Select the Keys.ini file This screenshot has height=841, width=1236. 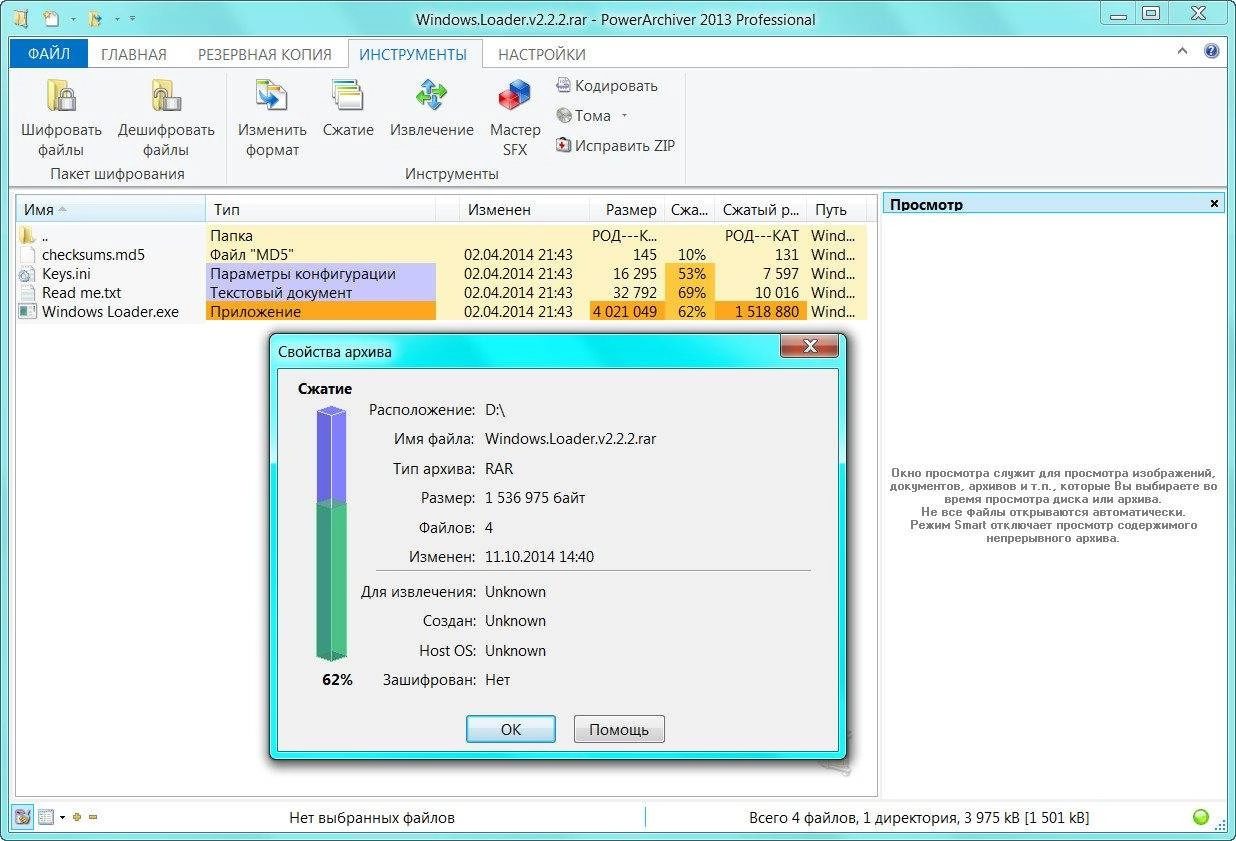coord(67,274)
